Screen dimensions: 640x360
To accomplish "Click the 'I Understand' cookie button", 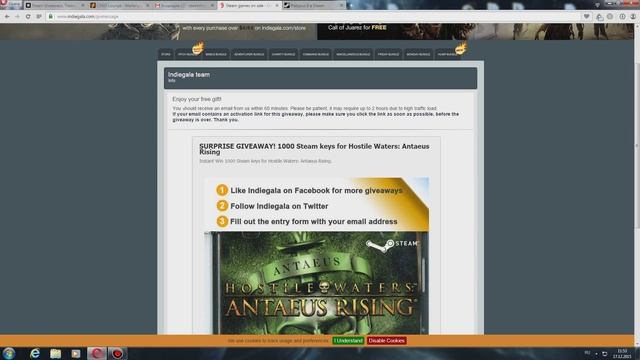I will [x=348, y=341].
